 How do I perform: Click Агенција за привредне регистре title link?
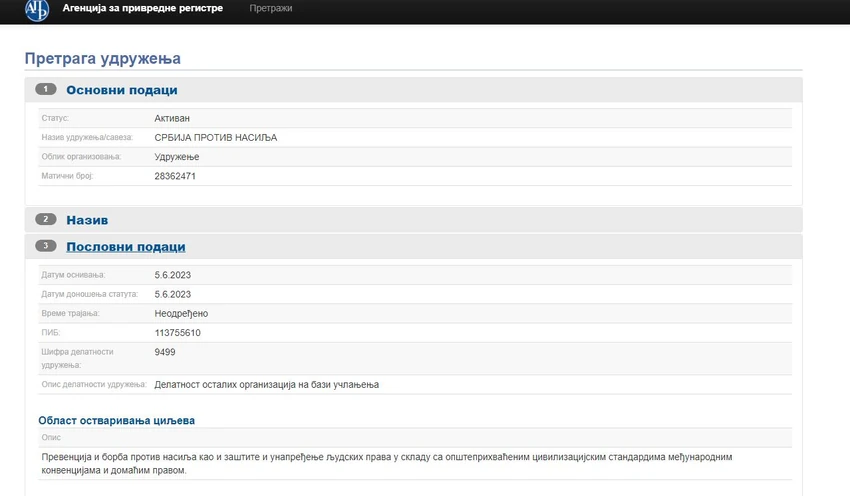click(x=143, y=8)
